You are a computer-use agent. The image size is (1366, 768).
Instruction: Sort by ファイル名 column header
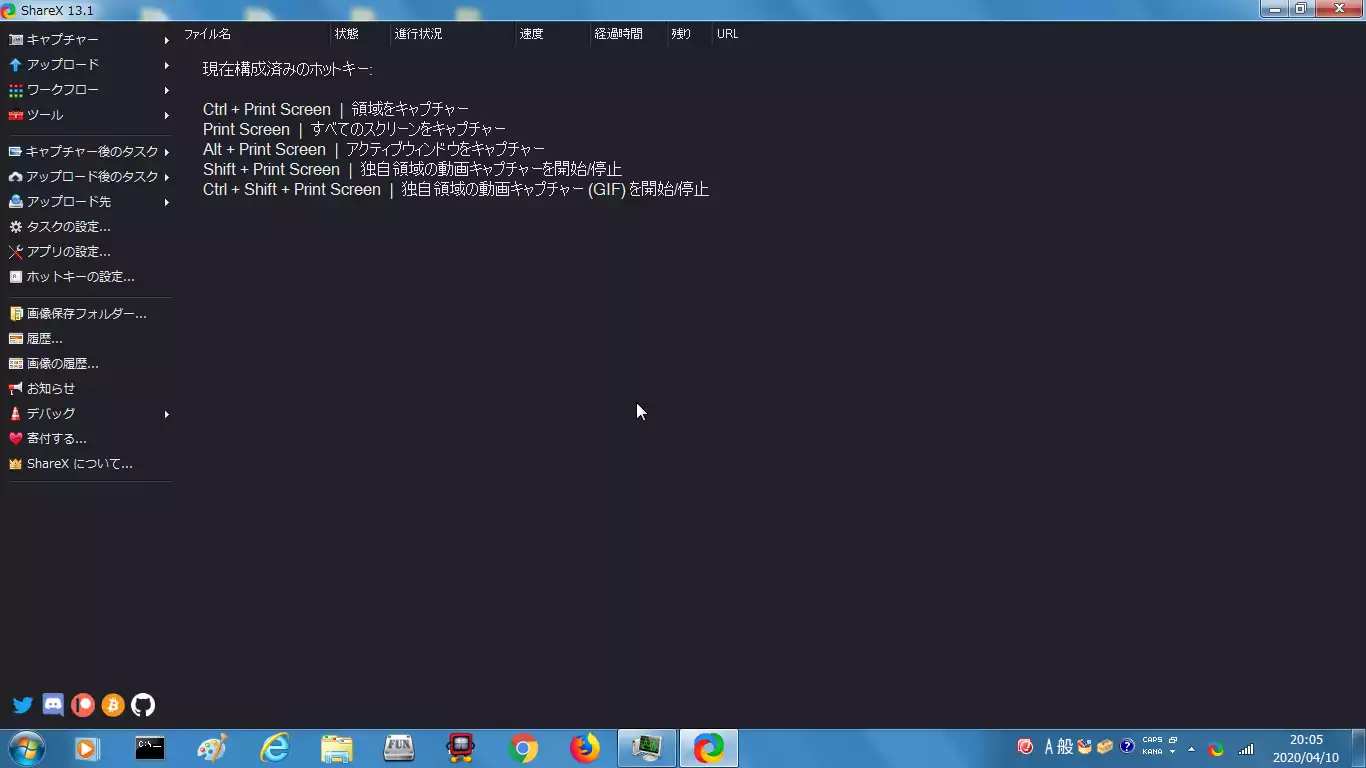(255, 34)
